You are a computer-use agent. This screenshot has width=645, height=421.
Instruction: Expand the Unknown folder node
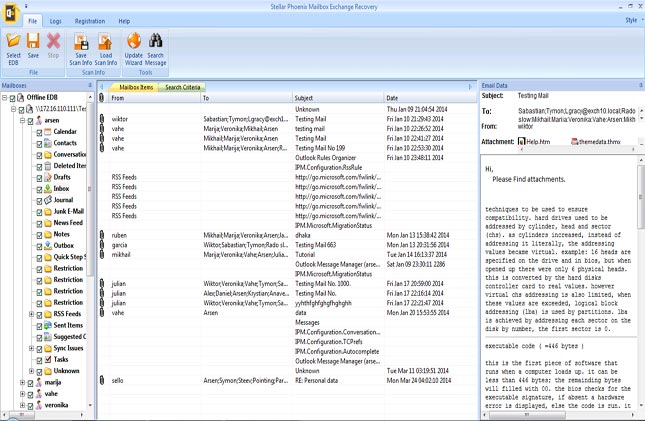point(31,371)
